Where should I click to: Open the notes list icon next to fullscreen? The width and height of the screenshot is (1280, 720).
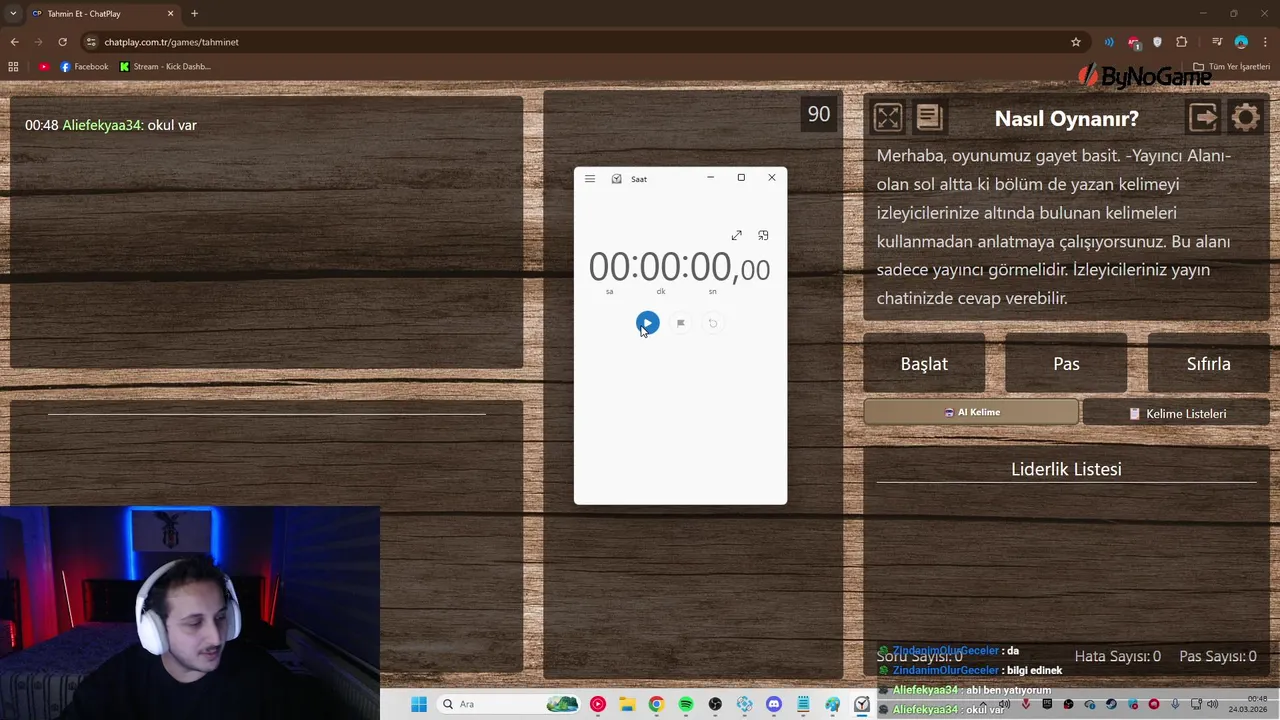point(929,118)
